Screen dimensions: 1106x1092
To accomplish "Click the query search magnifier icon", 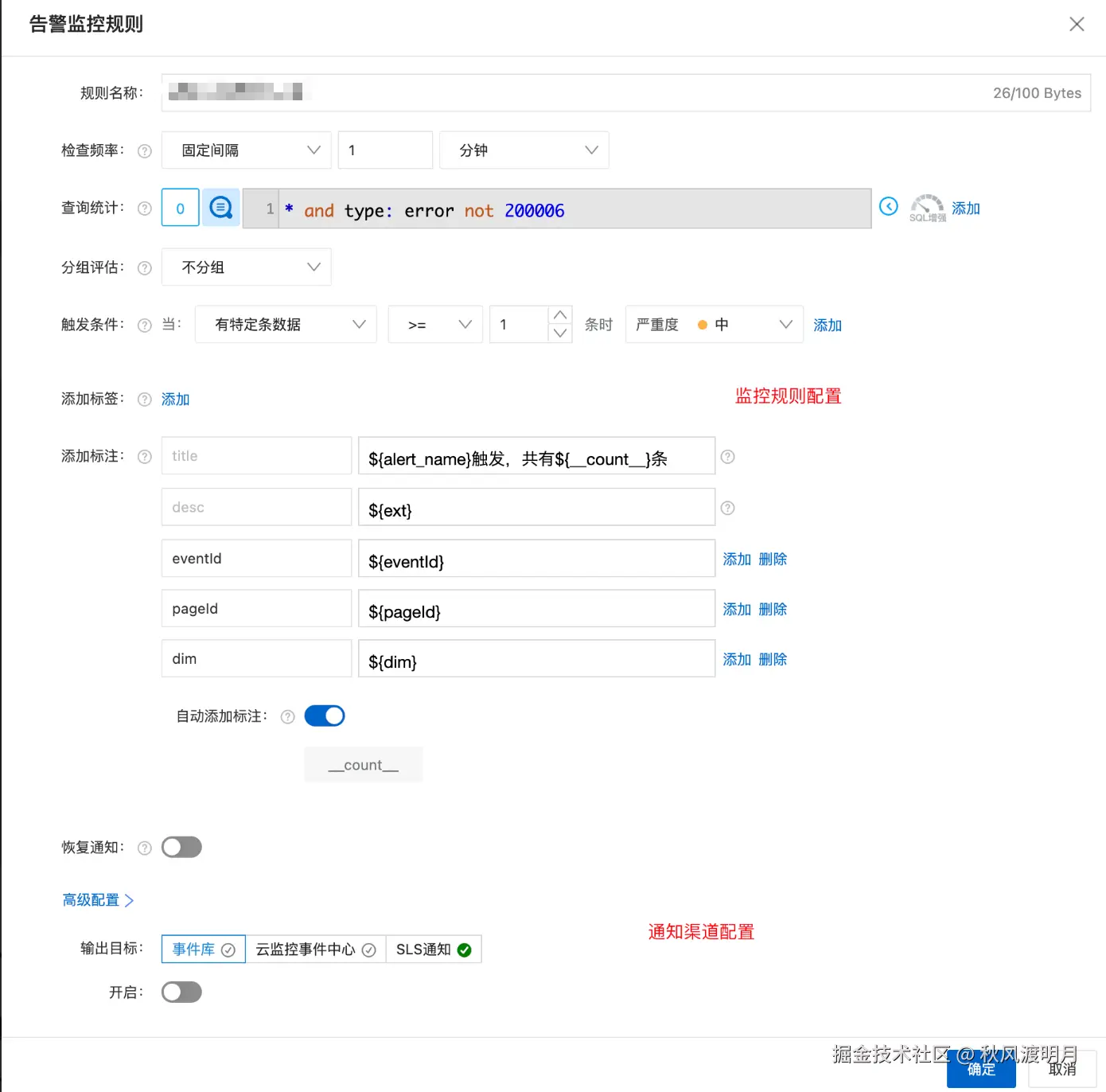I will point(220,208).
